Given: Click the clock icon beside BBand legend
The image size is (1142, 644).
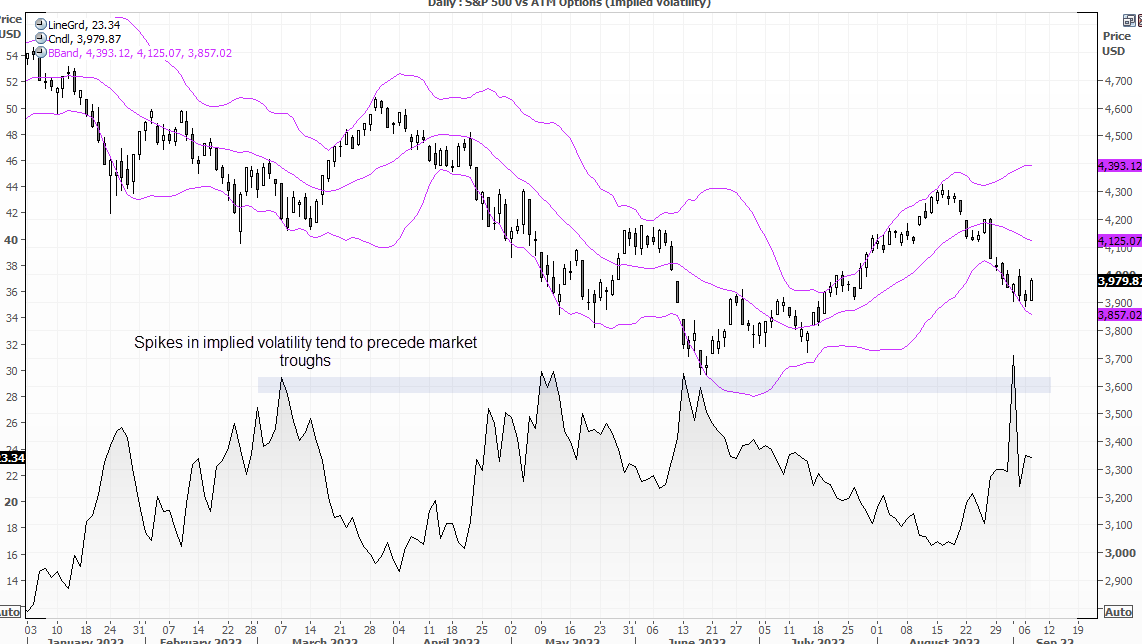Looking at the screenshot, I should [41, 52].
